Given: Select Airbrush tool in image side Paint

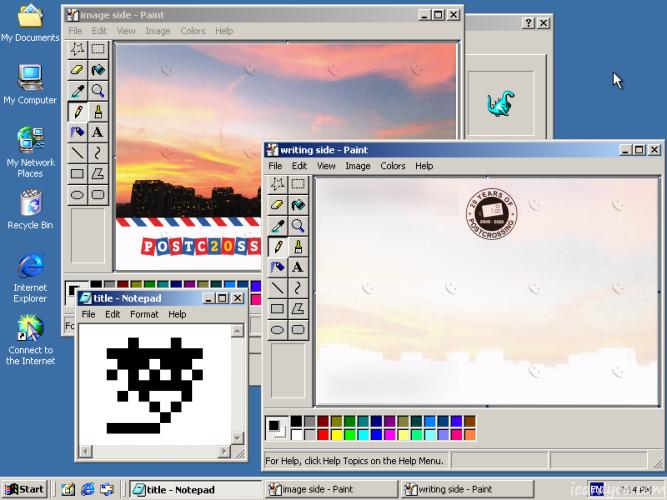Looking at the screenshot, I should (77, 132).
